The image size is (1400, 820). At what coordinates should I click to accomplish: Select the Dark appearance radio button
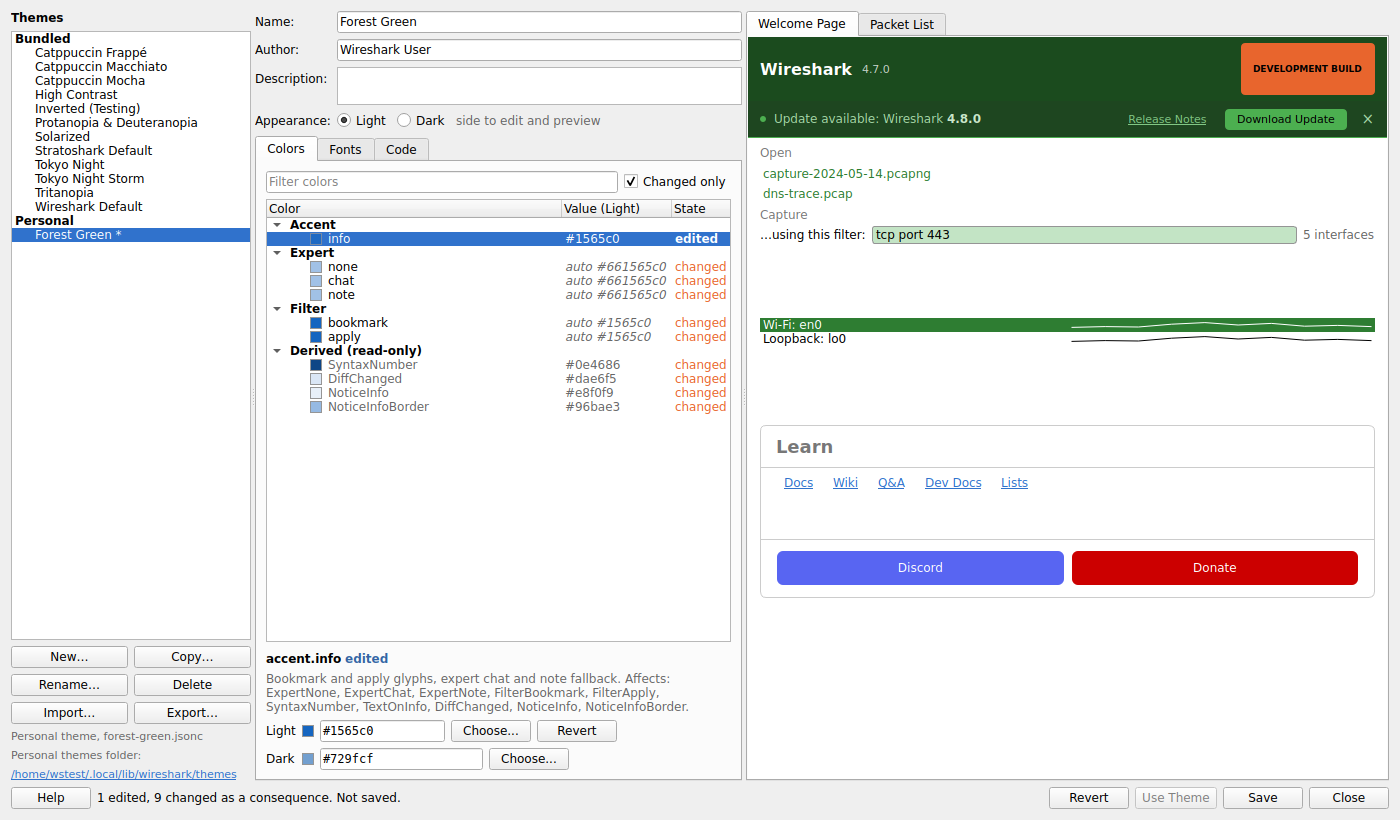point(404,120)
